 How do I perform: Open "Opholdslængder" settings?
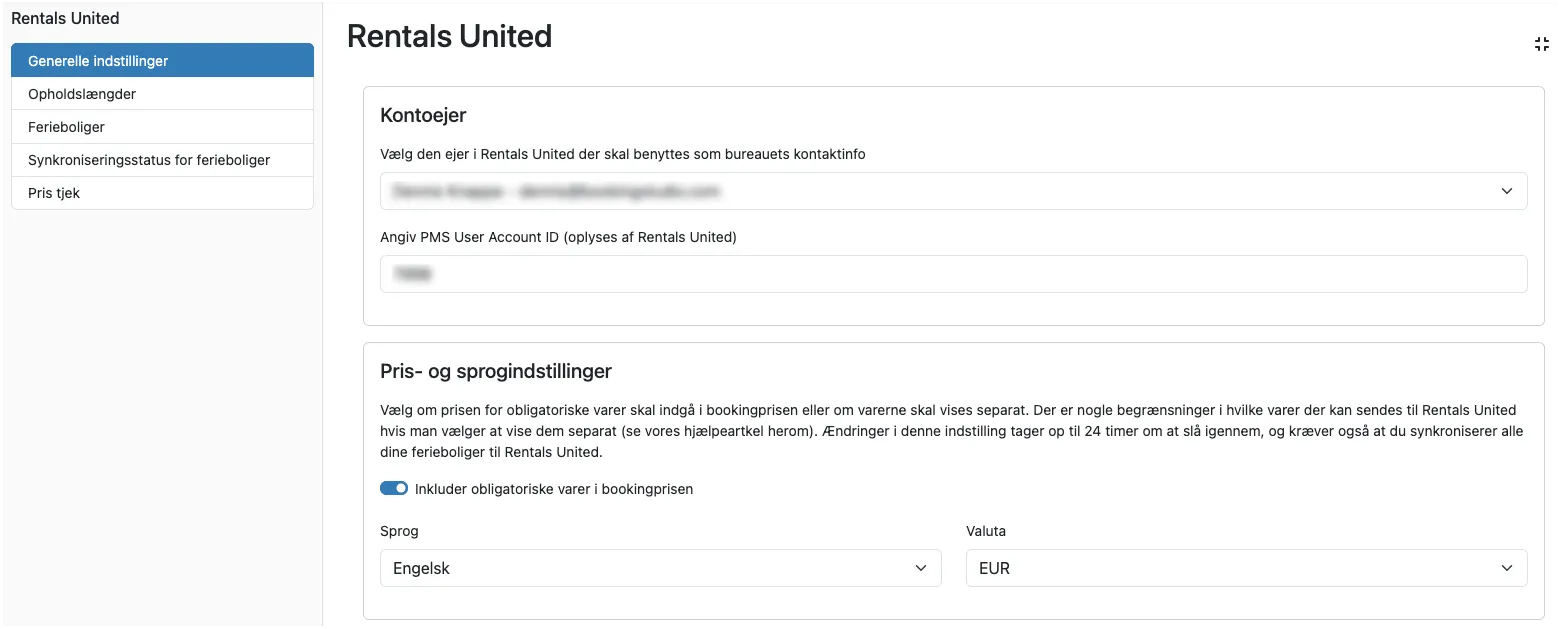82,93
